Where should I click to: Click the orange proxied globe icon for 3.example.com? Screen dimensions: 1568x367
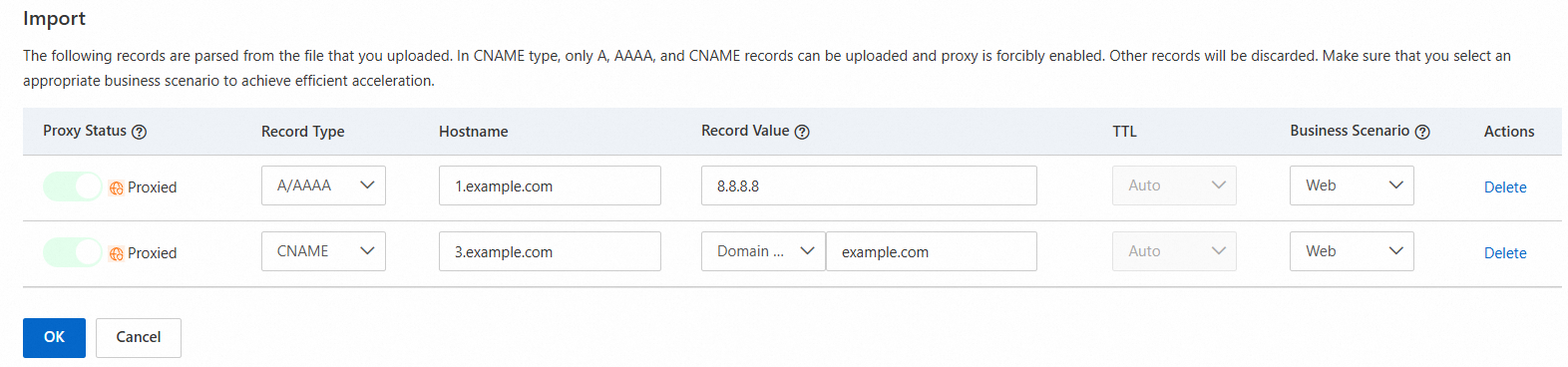pyautogui.click(x=117, y=253)
